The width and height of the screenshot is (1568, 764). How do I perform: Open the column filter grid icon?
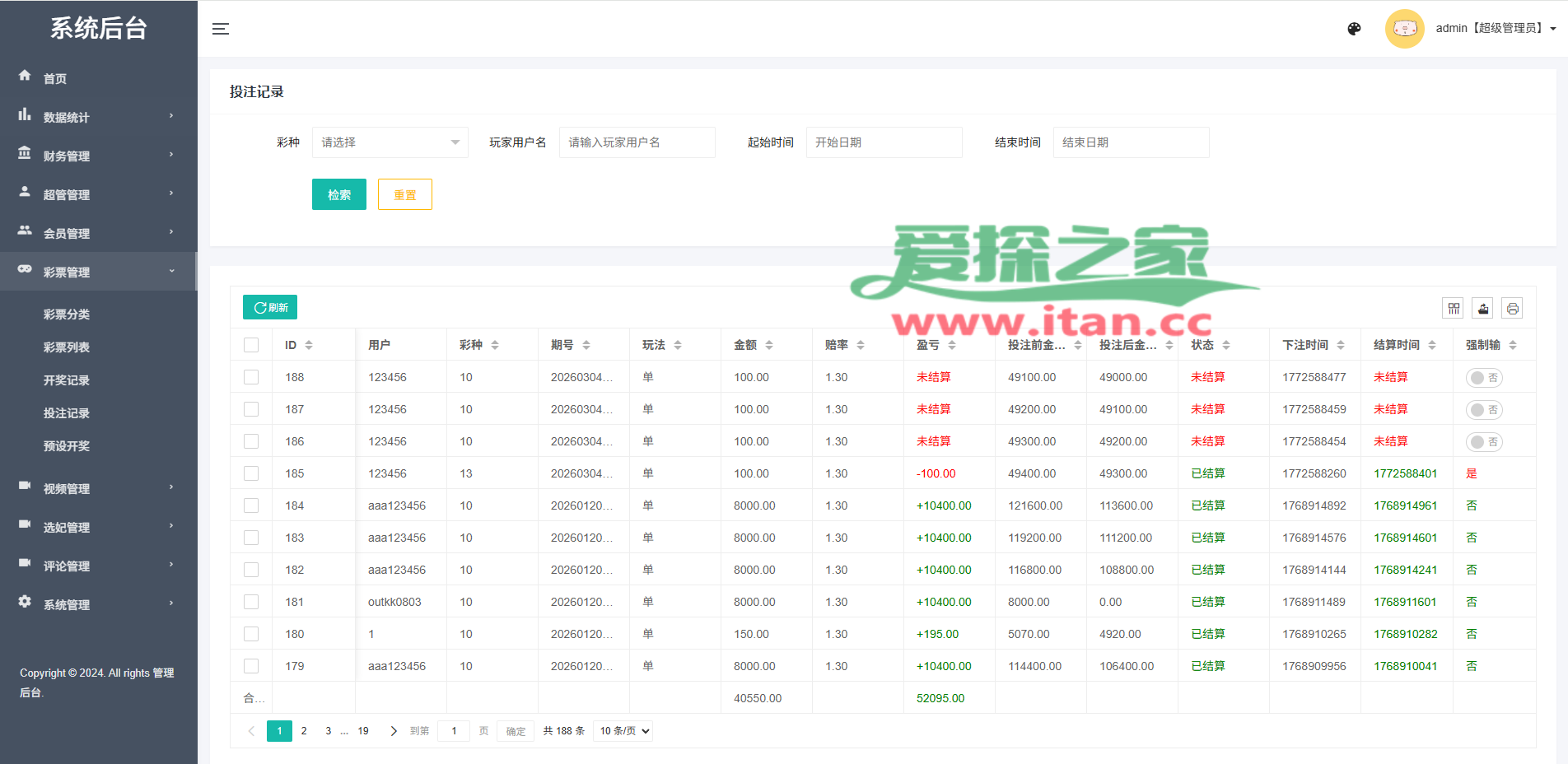pos(1454,309)
